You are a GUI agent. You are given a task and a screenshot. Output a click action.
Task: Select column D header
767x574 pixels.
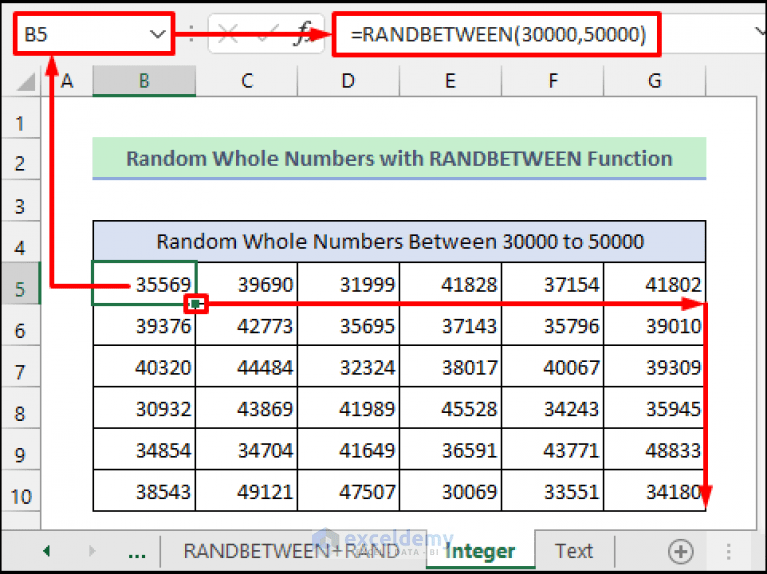pos(348,81)
